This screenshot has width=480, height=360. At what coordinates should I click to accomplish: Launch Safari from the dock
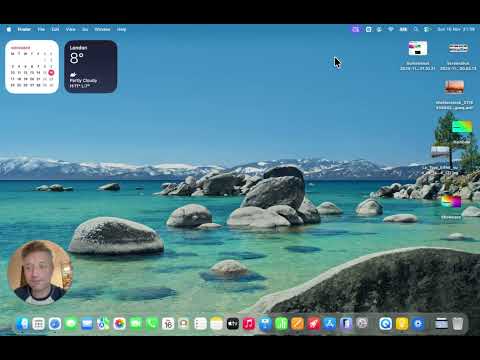(x=55, y=324)
